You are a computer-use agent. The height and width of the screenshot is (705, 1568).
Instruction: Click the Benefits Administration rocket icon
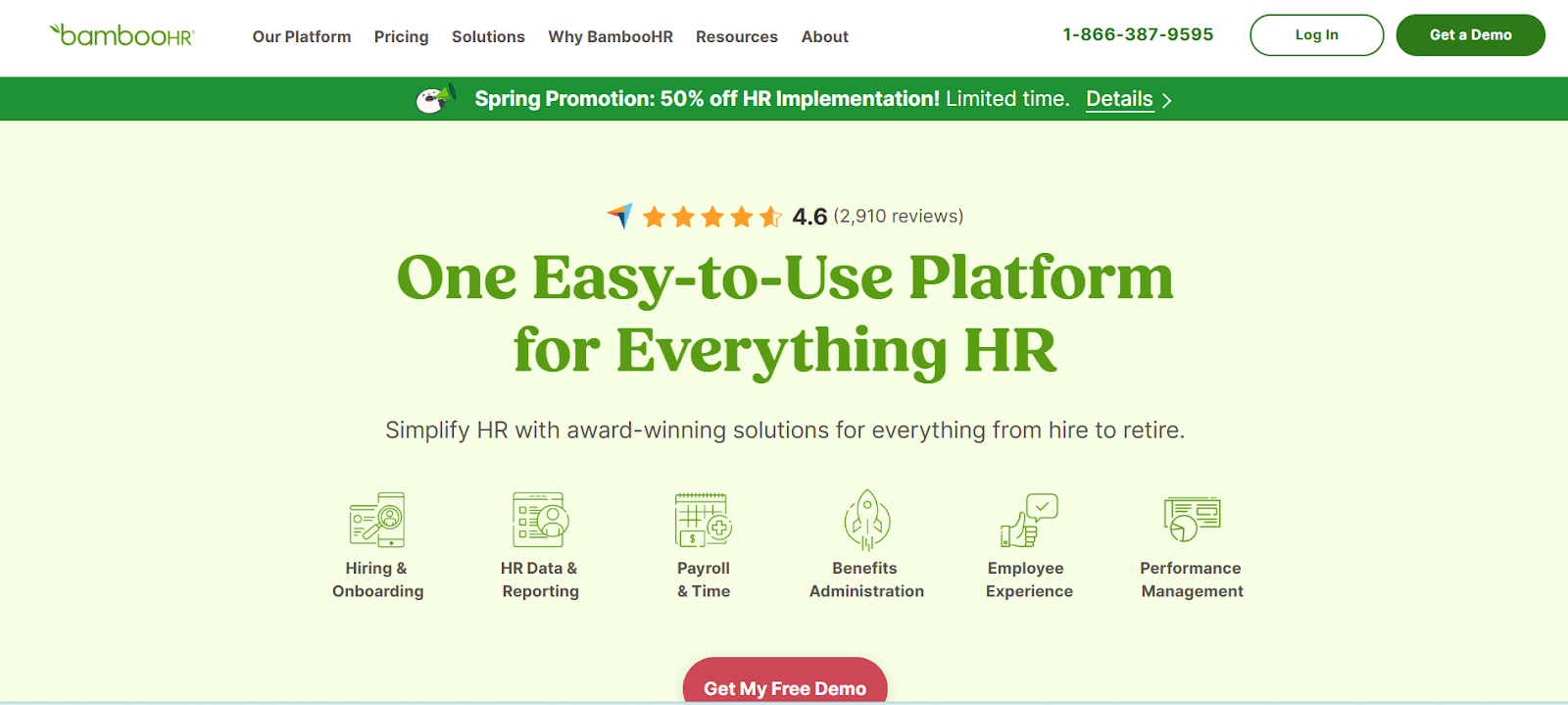click(867, 520)
